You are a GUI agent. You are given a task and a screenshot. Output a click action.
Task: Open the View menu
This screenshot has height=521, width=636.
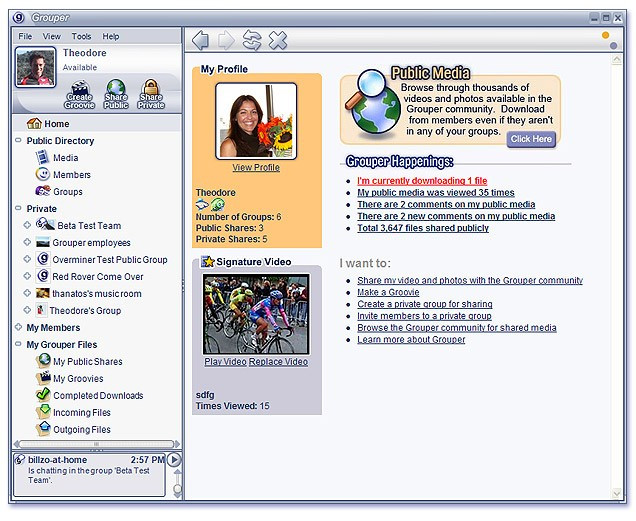point(52,36)
